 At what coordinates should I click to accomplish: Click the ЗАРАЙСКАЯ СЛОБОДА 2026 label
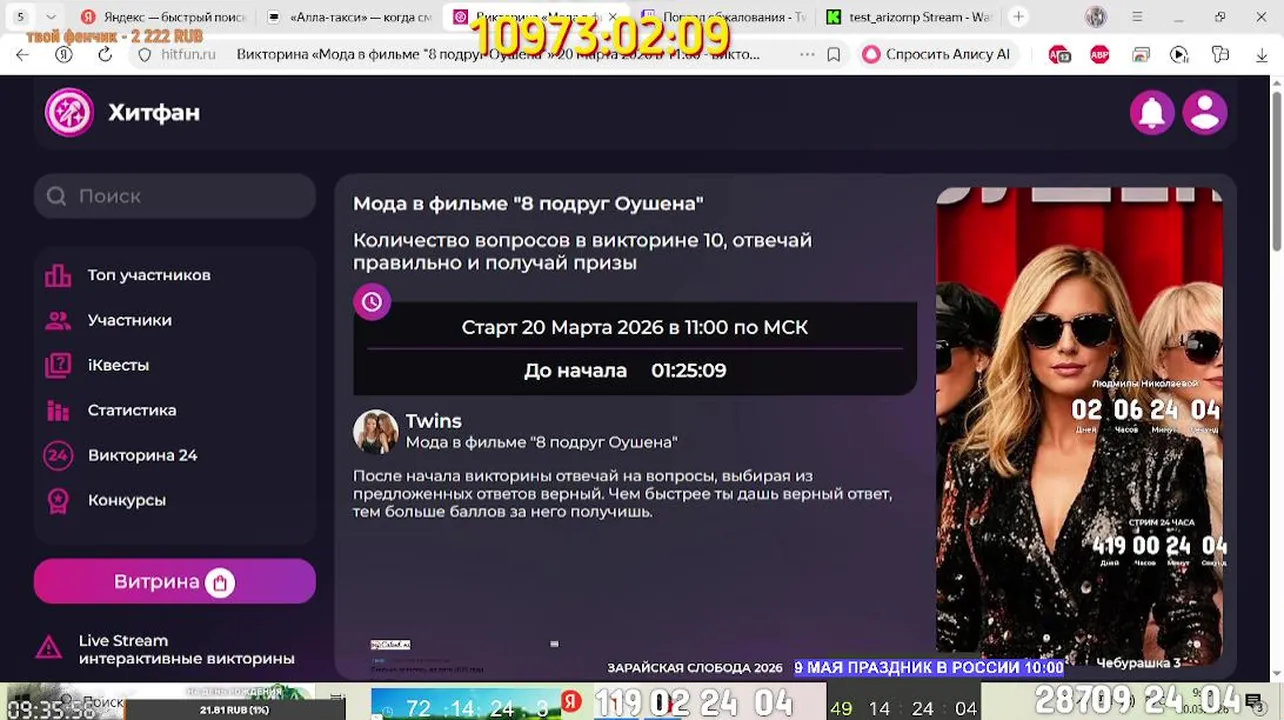click(x=695, y=667)
